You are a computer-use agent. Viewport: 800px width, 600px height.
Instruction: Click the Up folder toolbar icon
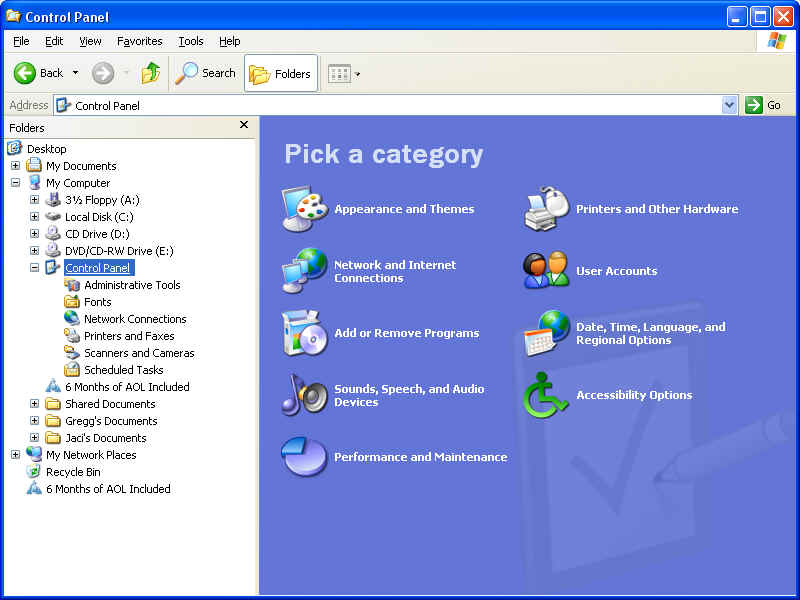150,73
